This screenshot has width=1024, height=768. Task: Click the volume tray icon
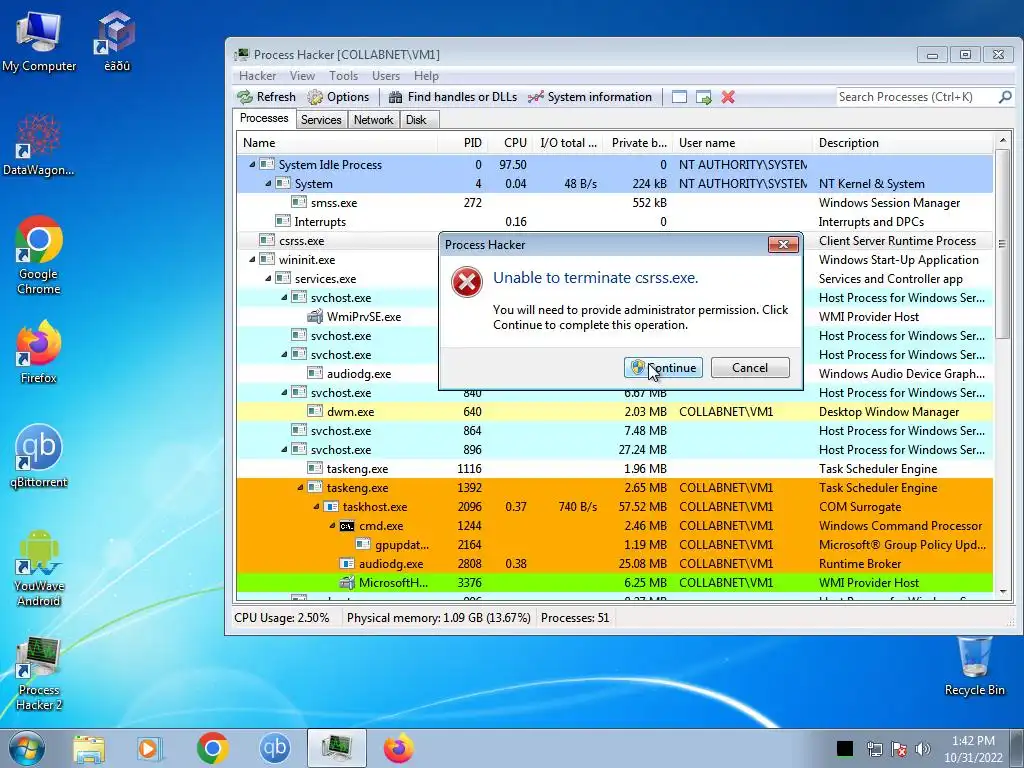click(923, 749)
